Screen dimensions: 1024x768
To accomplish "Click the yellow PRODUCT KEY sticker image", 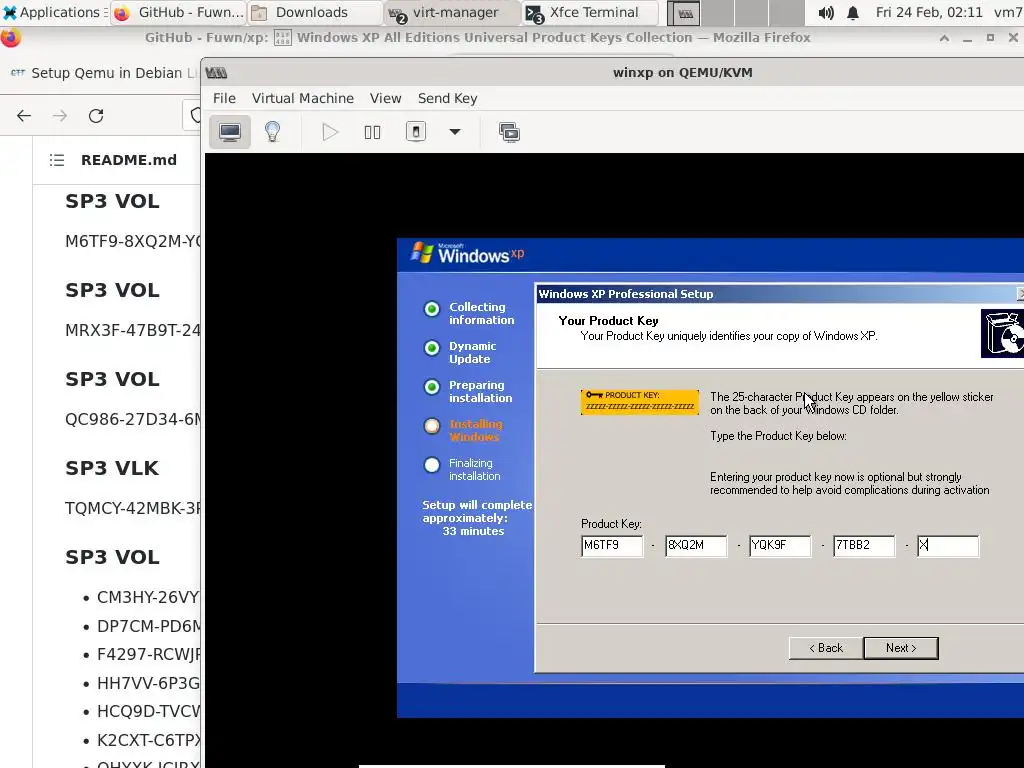I will coord(639,402).
